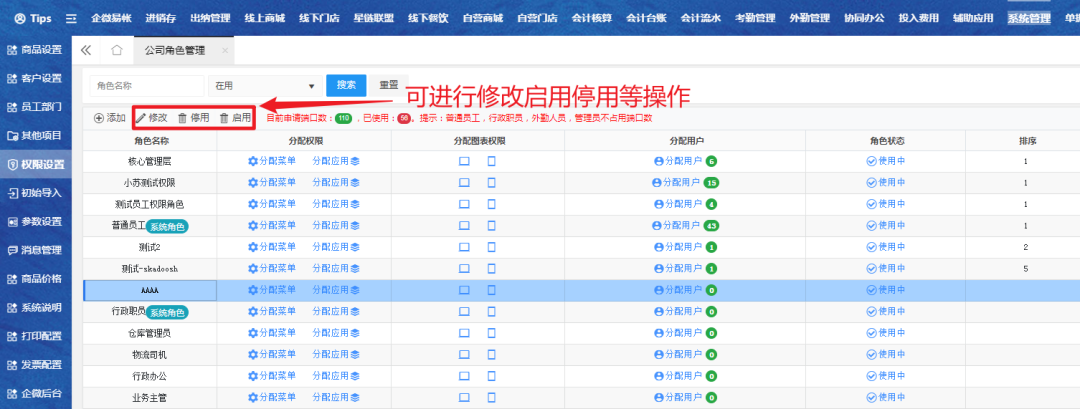Click 分配菜单 gear for 测试2 row
Image resolution: width=1080 pixels, height=409 pixels.
(272, 247)
